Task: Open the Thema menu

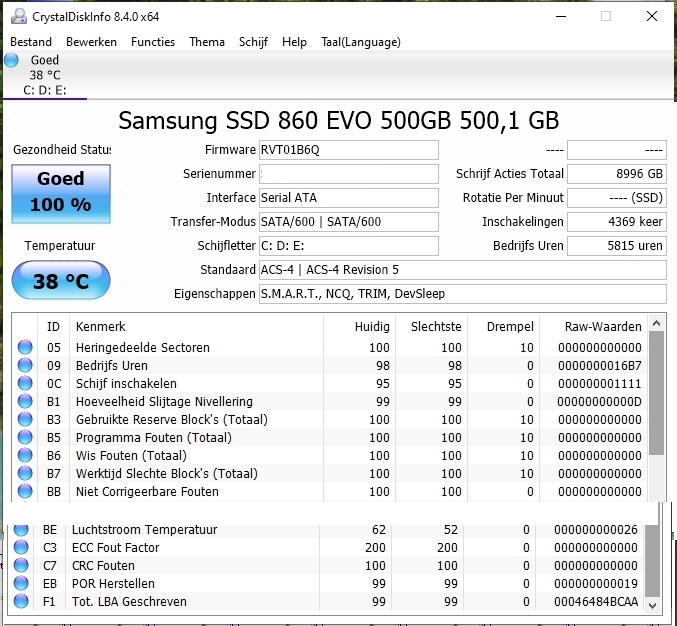Action: 207,42
